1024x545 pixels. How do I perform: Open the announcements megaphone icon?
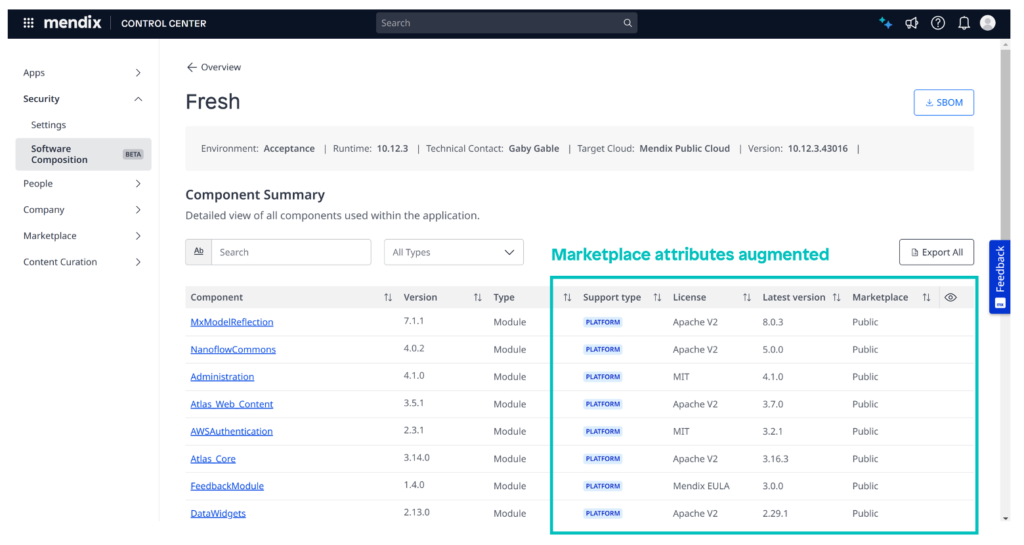tap(912, 23)
